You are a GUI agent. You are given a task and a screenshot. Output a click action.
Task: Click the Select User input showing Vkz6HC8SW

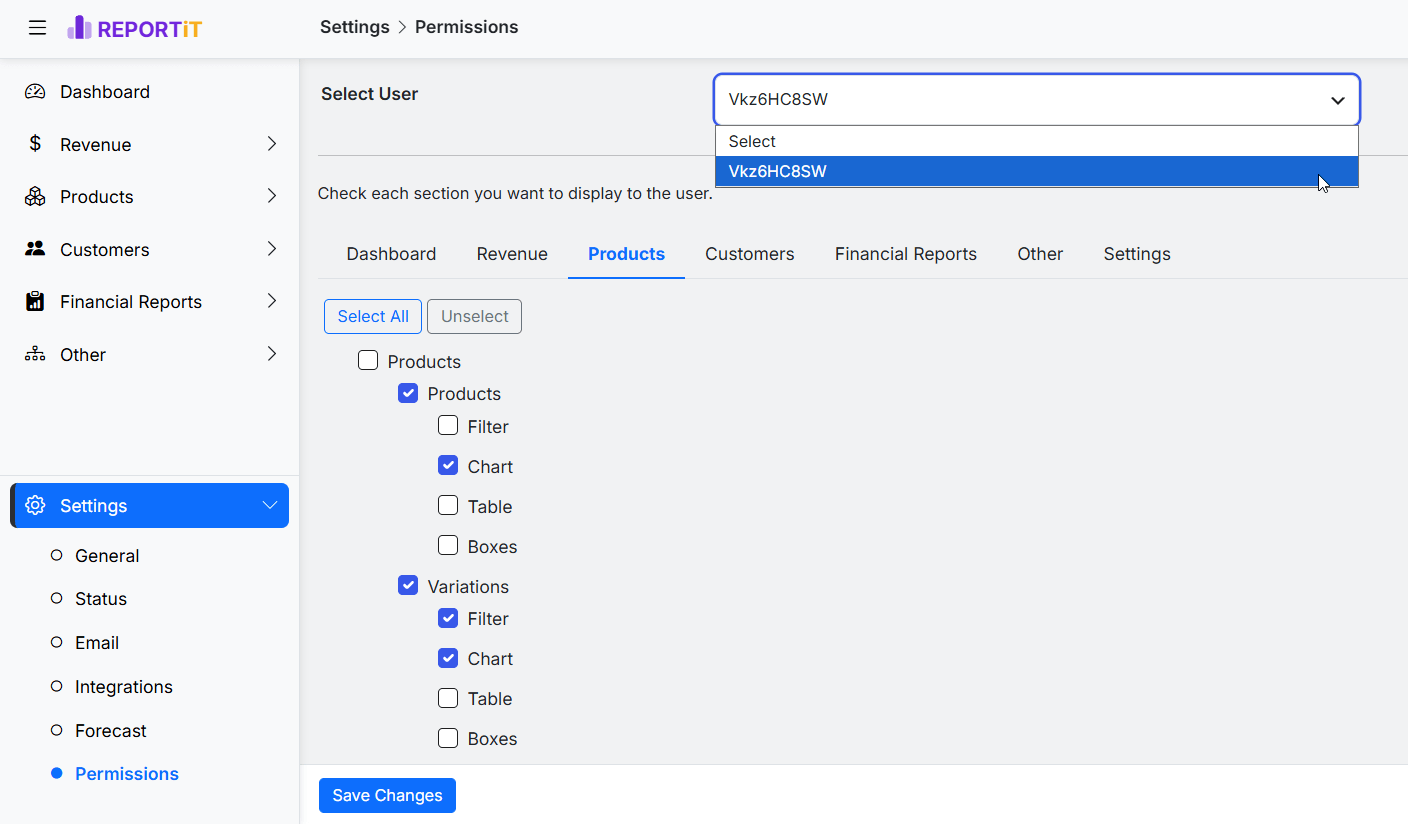[x=1037, y=100]
